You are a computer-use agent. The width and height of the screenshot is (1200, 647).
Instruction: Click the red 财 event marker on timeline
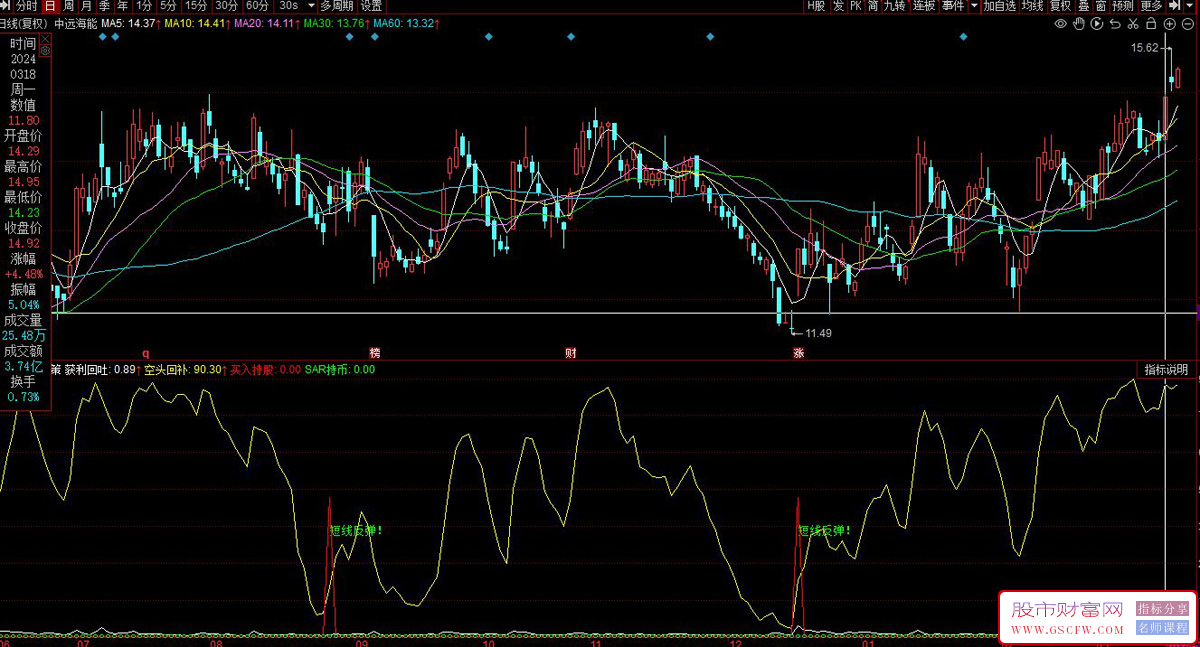[571, 353]
